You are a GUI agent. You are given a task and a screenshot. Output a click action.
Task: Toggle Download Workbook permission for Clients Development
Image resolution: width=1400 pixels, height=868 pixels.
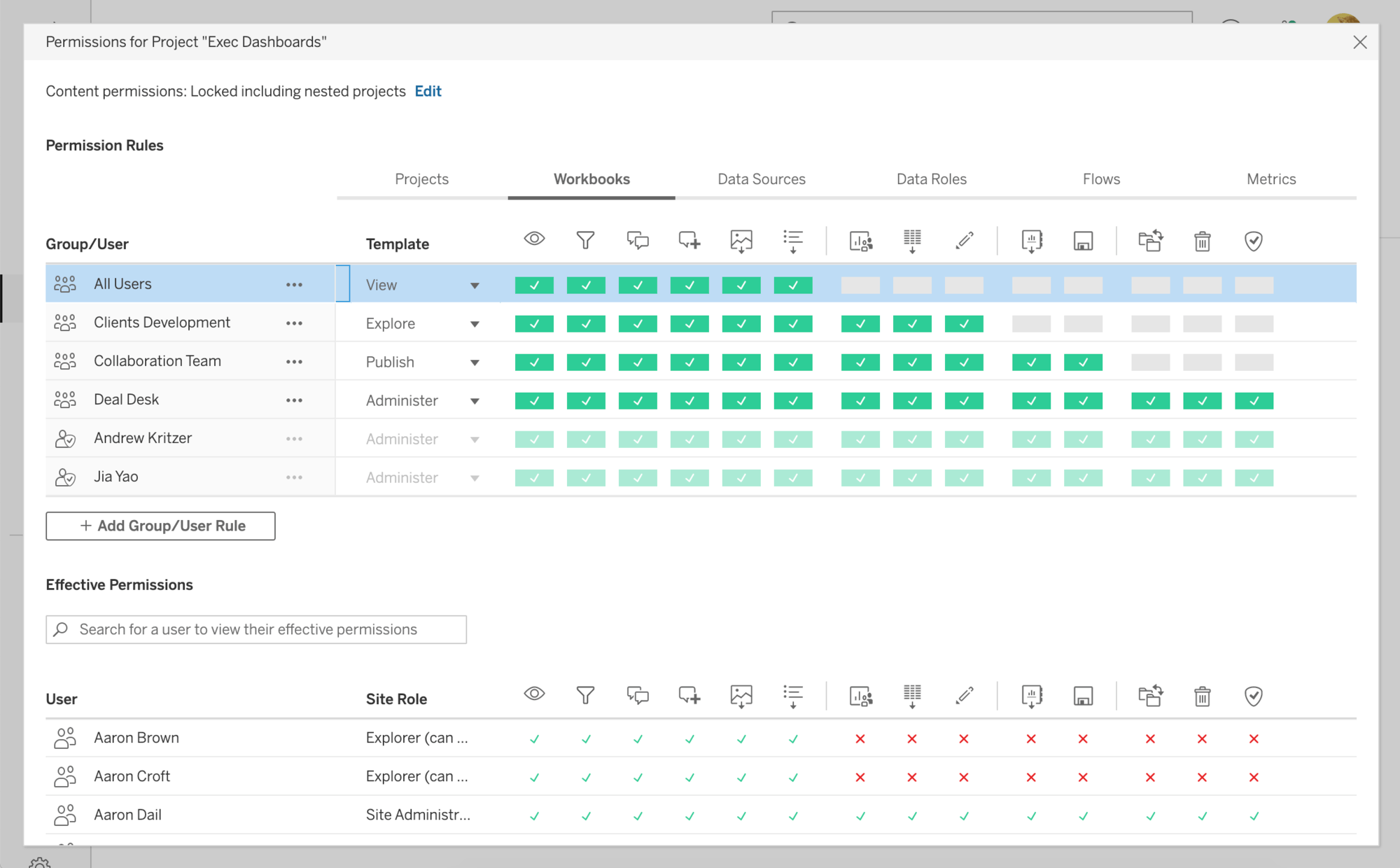pyautogui.click(x=1031, y=324)
